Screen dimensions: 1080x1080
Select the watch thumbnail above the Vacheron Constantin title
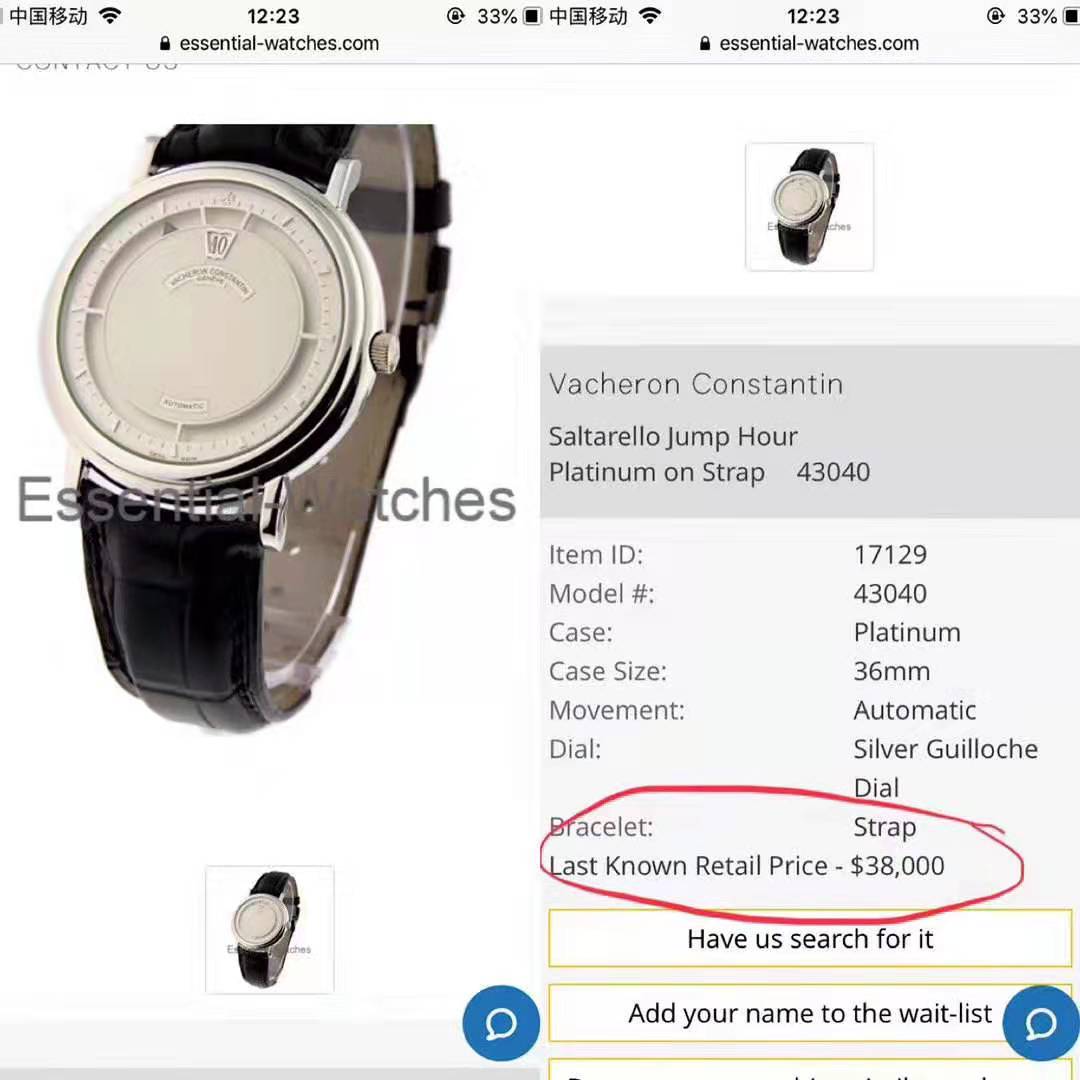809,207
